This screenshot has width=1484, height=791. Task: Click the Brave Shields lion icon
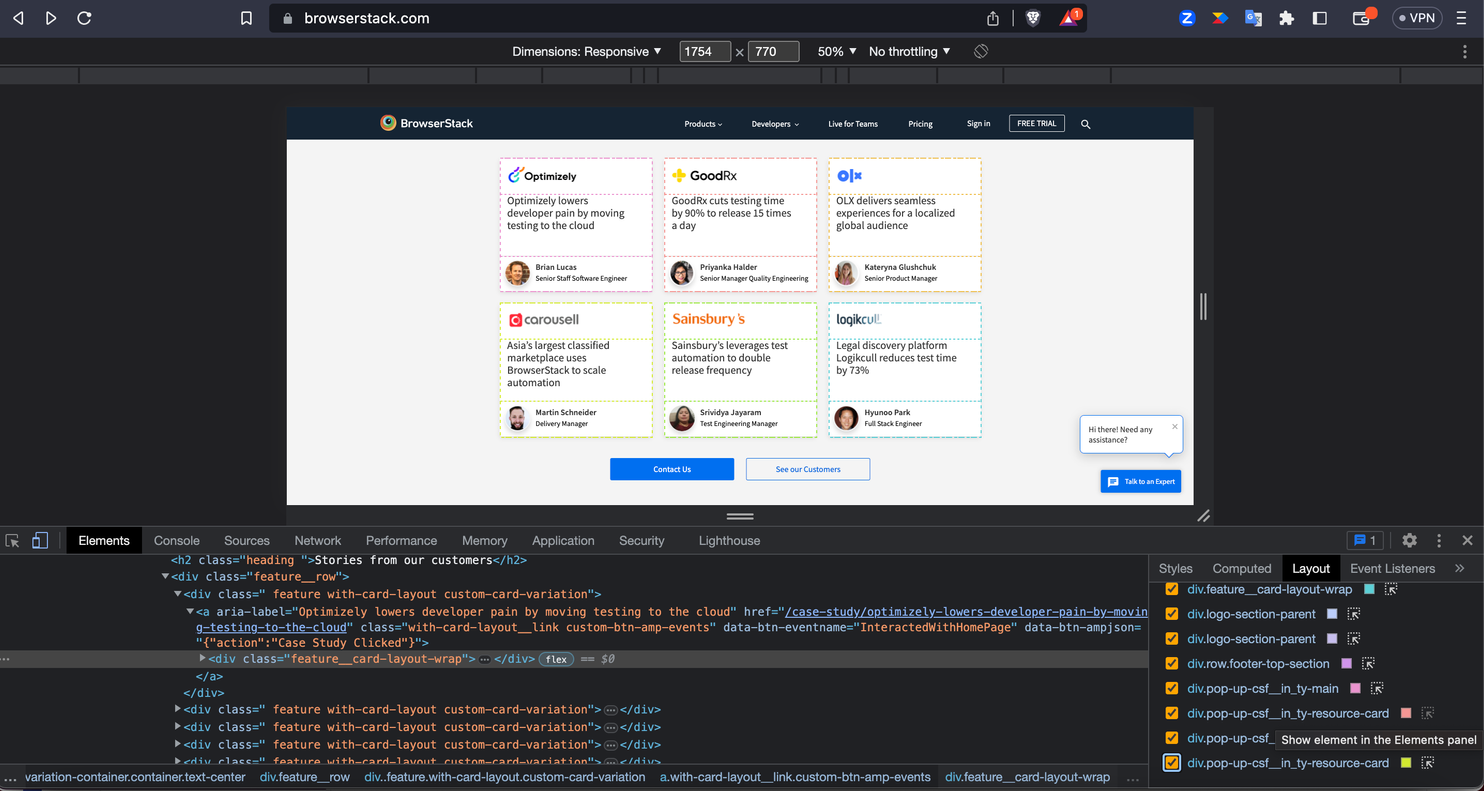coord(1033,18)
